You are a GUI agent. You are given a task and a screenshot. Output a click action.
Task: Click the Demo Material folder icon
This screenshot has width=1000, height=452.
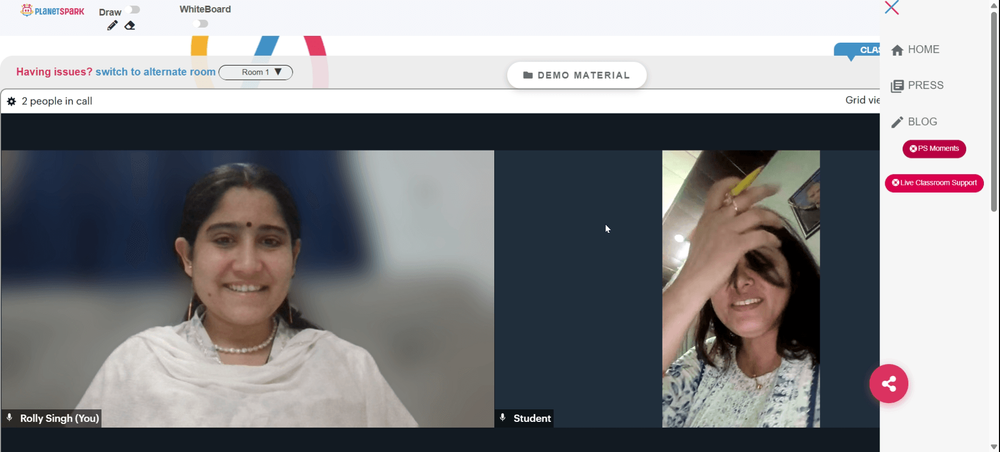528,75
